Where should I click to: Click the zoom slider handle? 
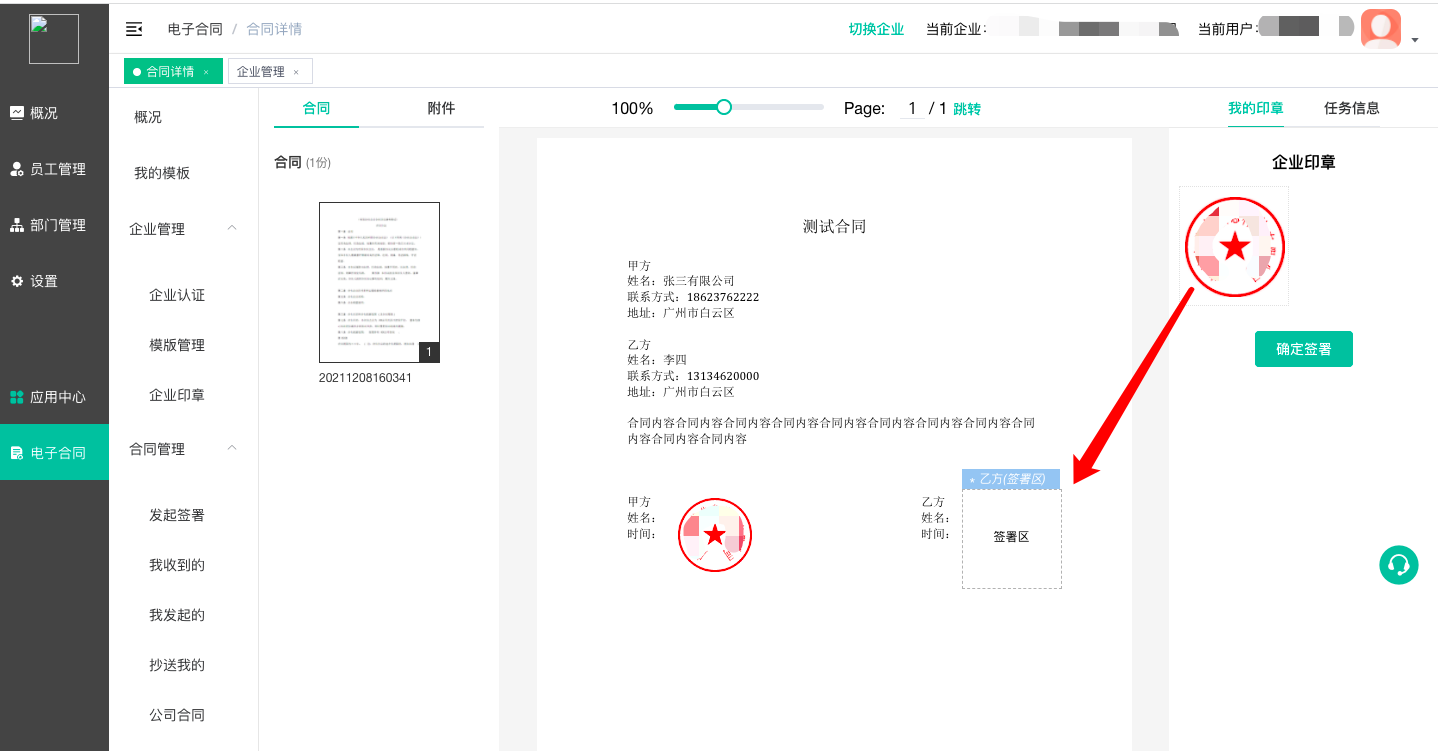pos(724,107)
